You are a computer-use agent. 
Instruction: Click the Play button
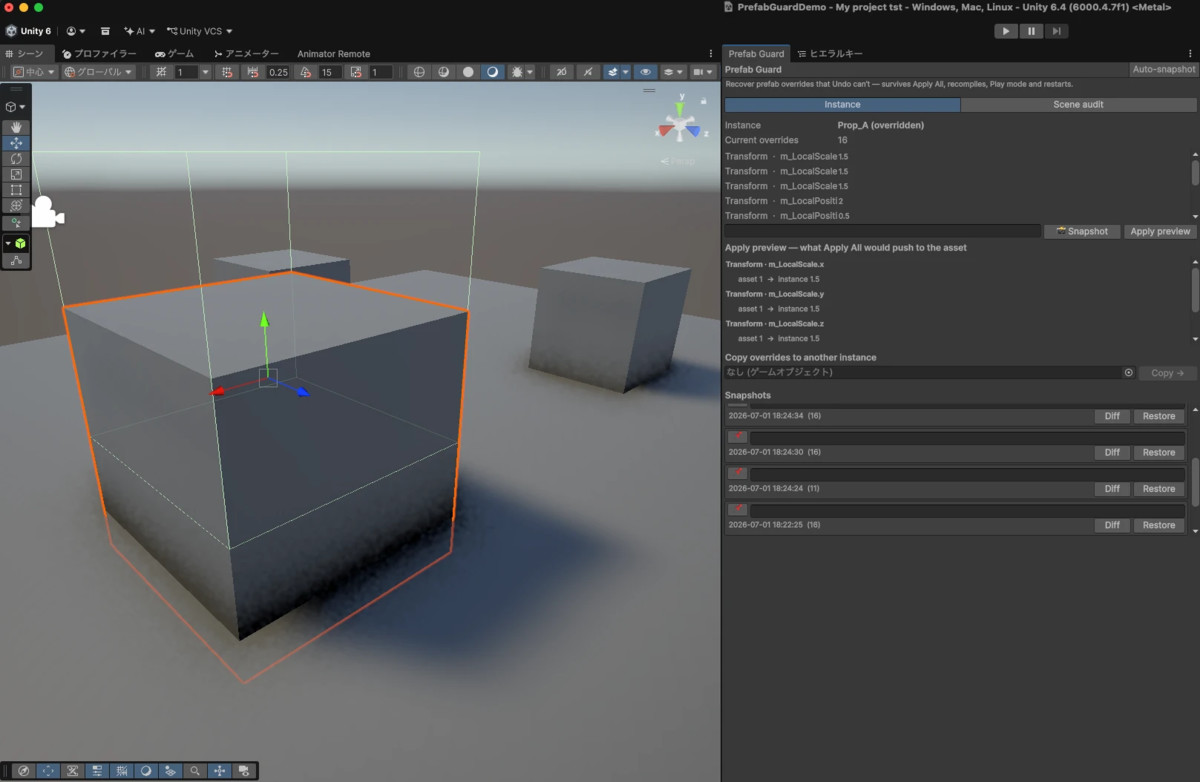coord(1006,31)
